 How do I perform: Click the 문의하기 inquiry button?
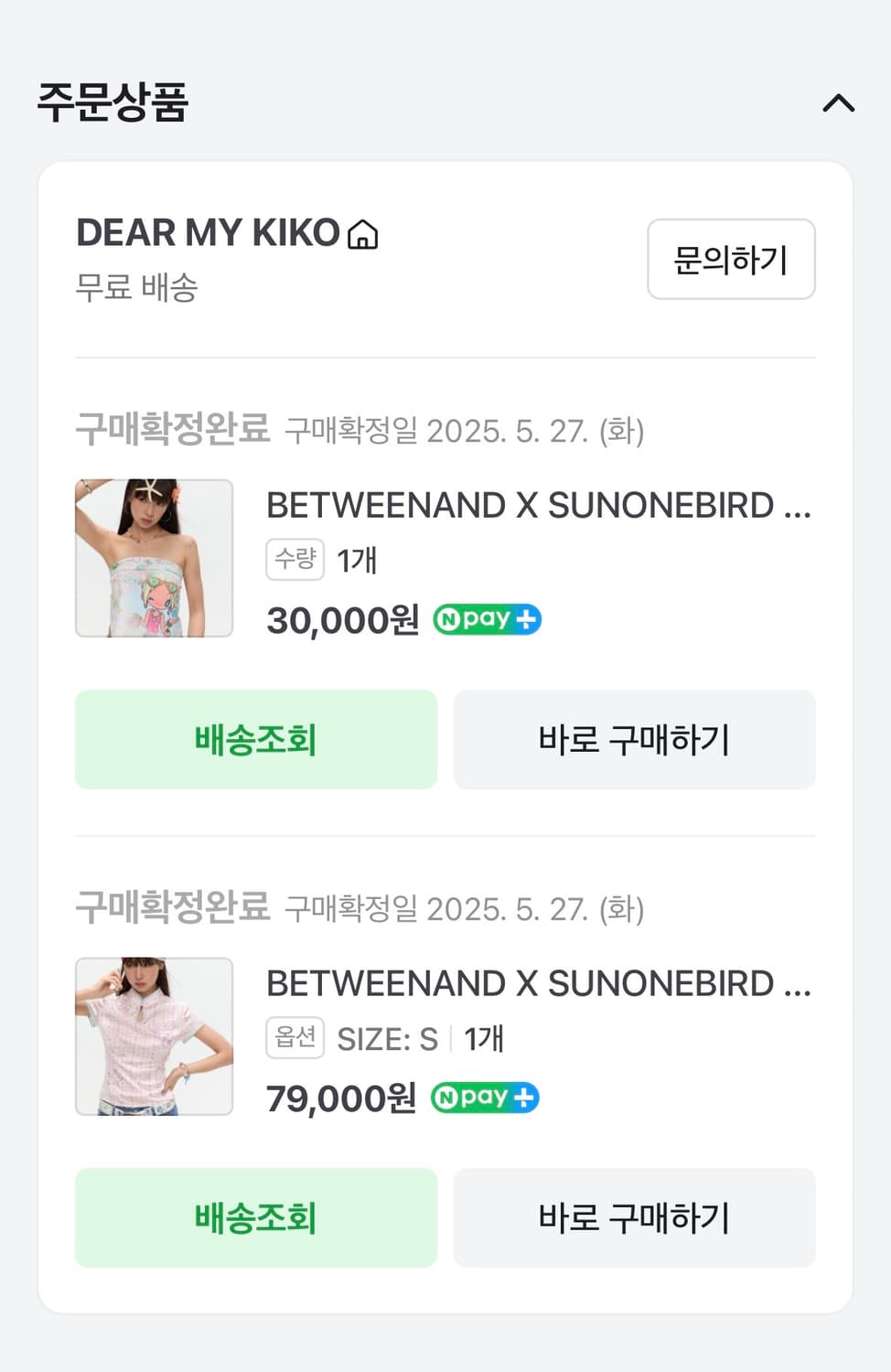(x=730, y=260)
